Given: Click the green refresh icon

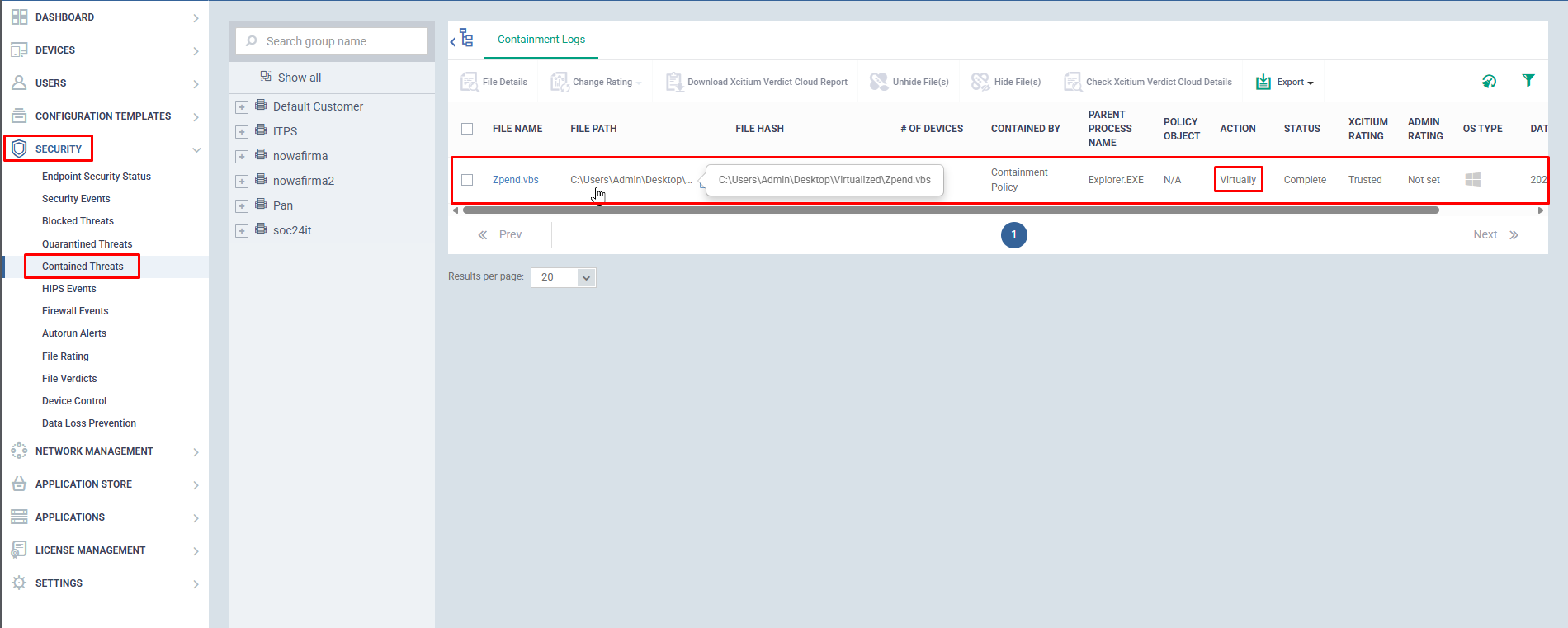Looking at the screenshot, I should 1489,81.
